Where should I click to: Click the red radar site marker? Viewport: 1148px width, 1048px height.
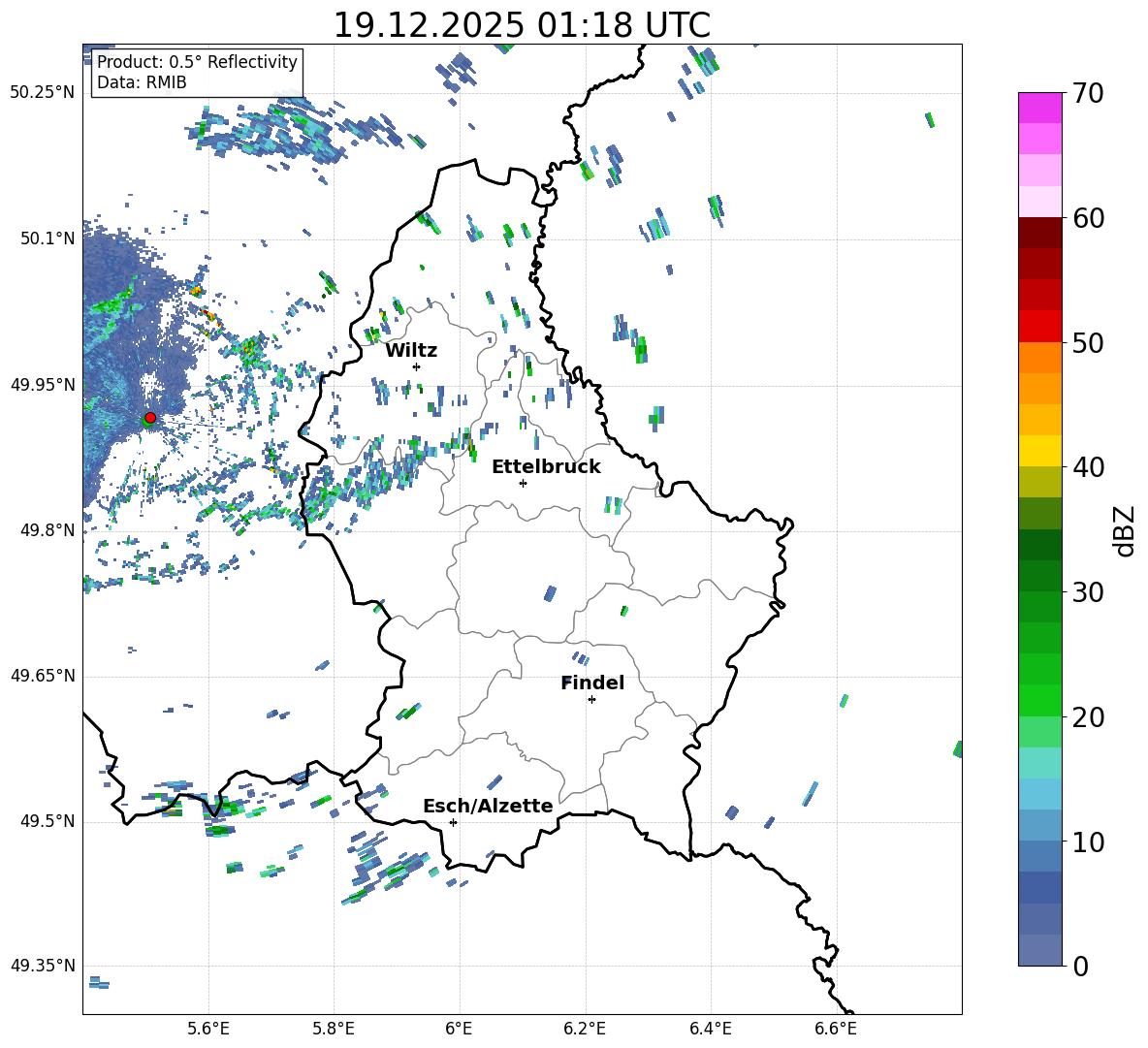pyautogui.click(x=150, y=418)
